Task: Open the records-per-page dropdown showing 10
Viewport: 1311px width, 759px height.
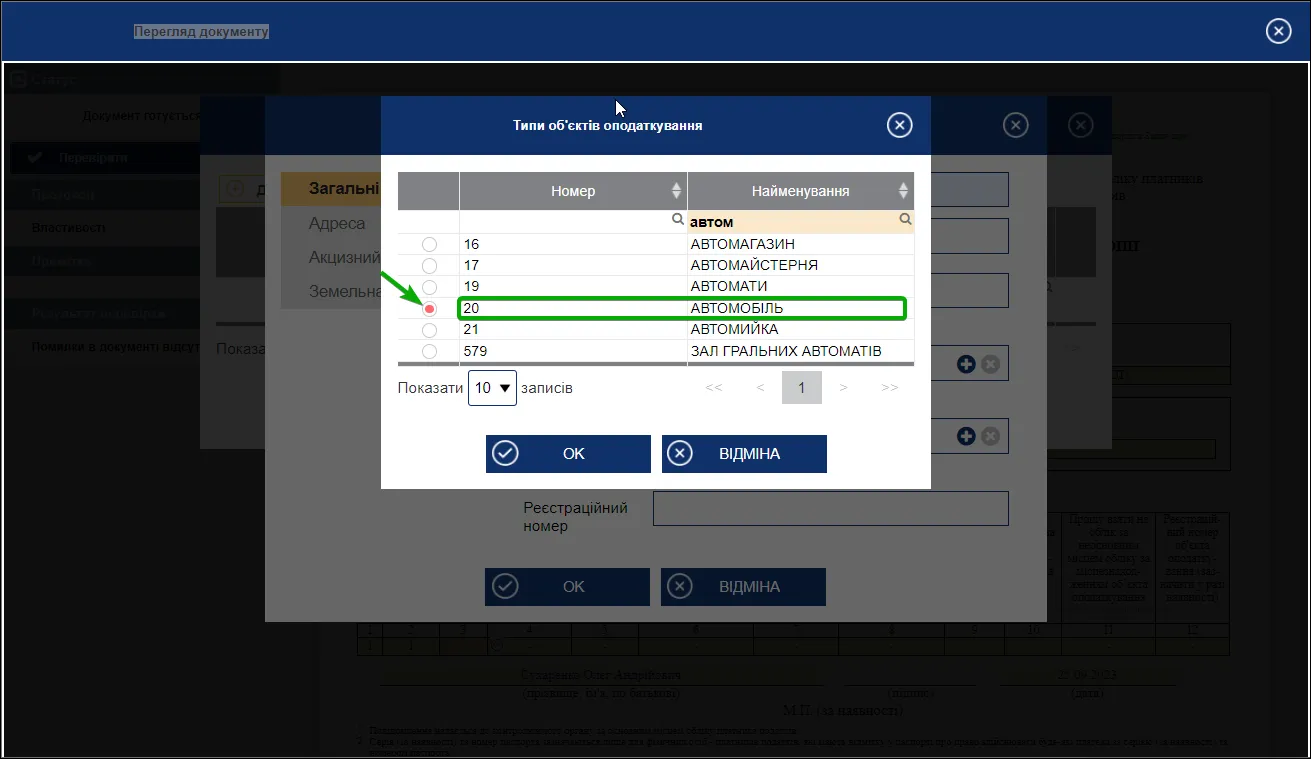Action: (x=492, y=388)
